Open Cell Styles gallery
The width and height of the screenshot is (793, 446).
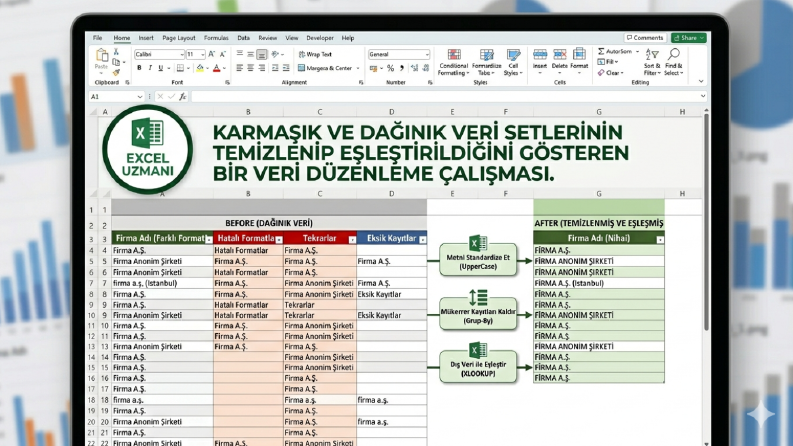[513, 62]
